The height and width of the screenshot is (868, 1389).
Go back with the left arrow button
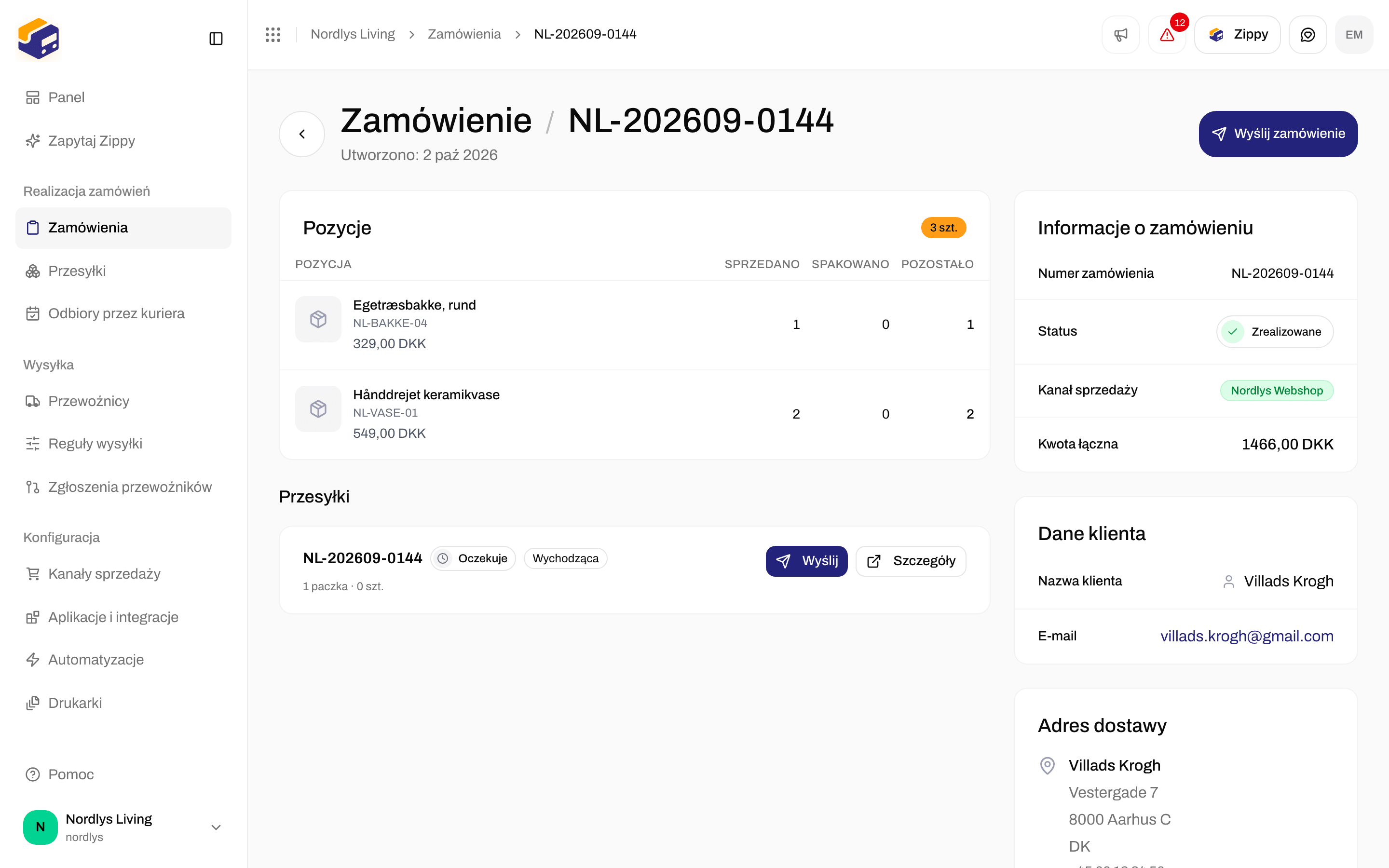tap(302, 134)
